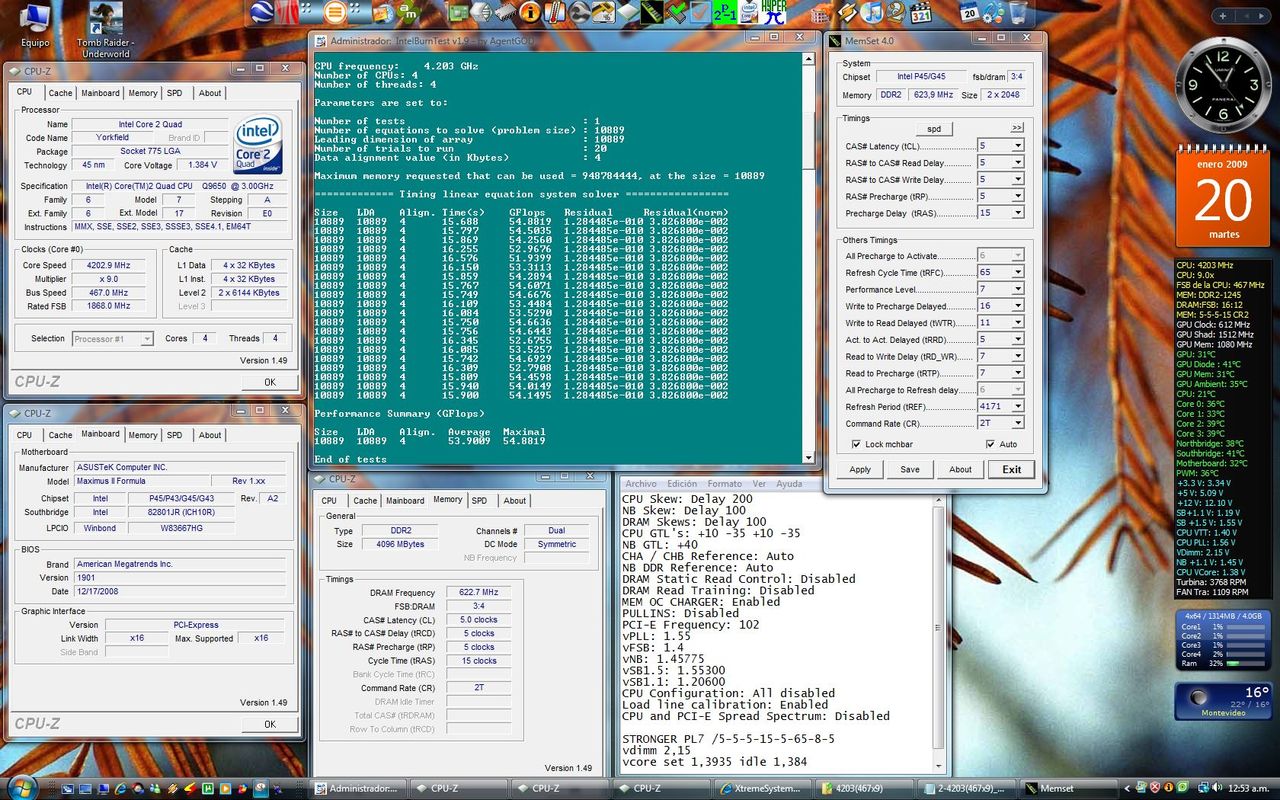Click Apply button in MemSet
Screen dimensions: 1280x800
click(860, 469)
